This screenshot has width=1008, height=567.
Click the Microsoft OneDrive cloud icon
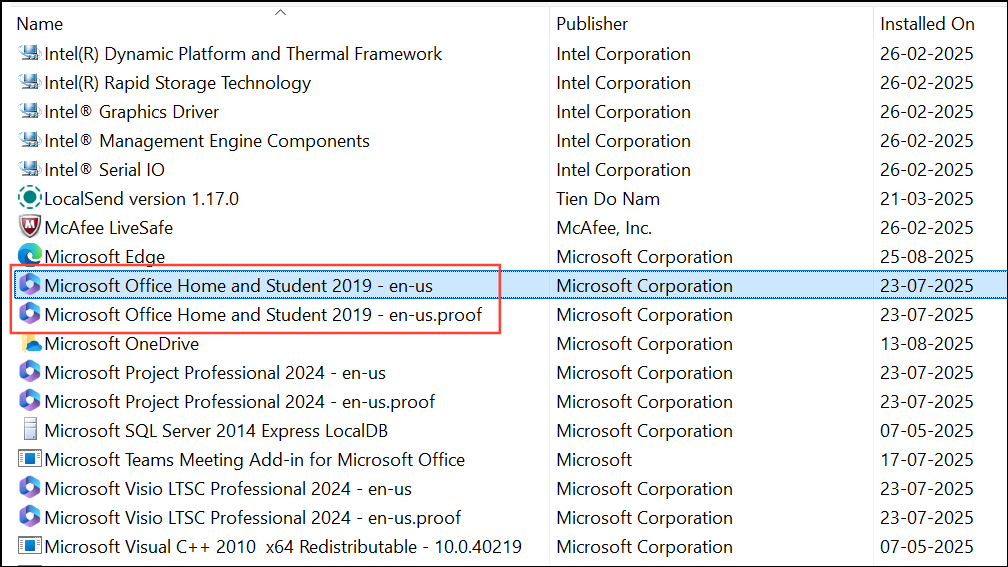pyautogui.click(x=30, y=344)
